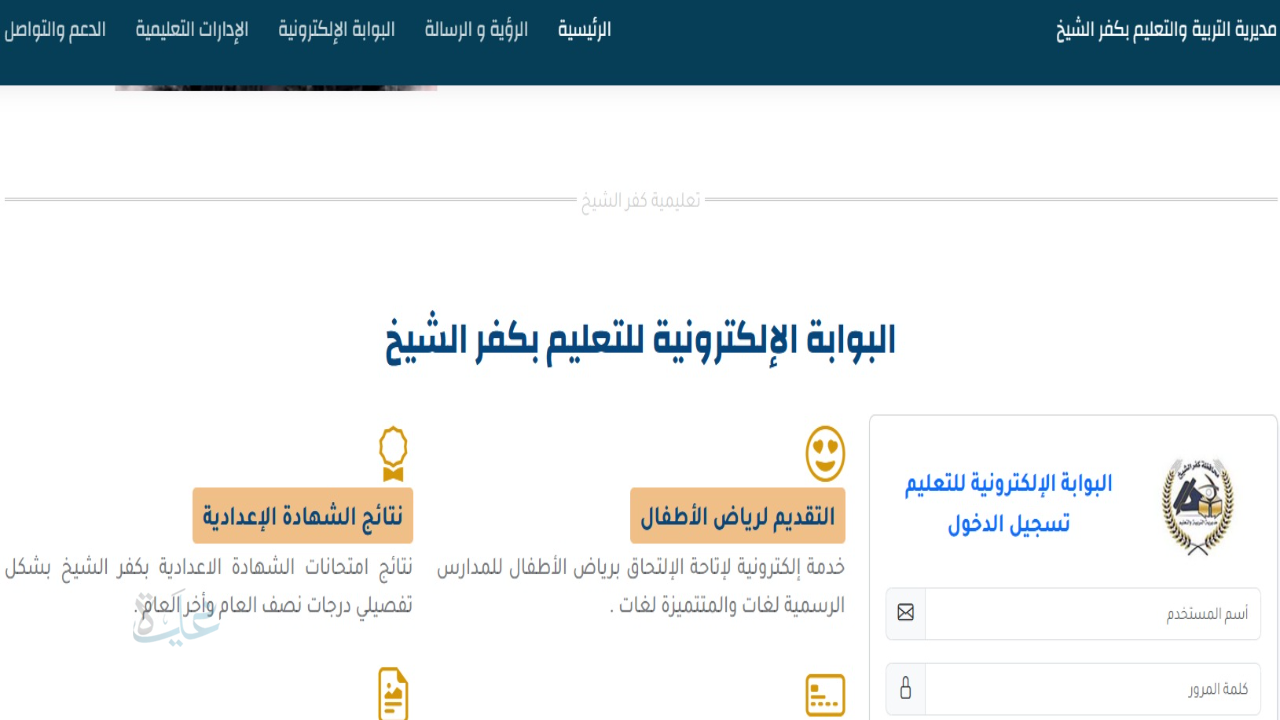Open الرؤية و الرسالة menu item
This screenshot has height=720, width=1280.
click(x=476, y=30)
